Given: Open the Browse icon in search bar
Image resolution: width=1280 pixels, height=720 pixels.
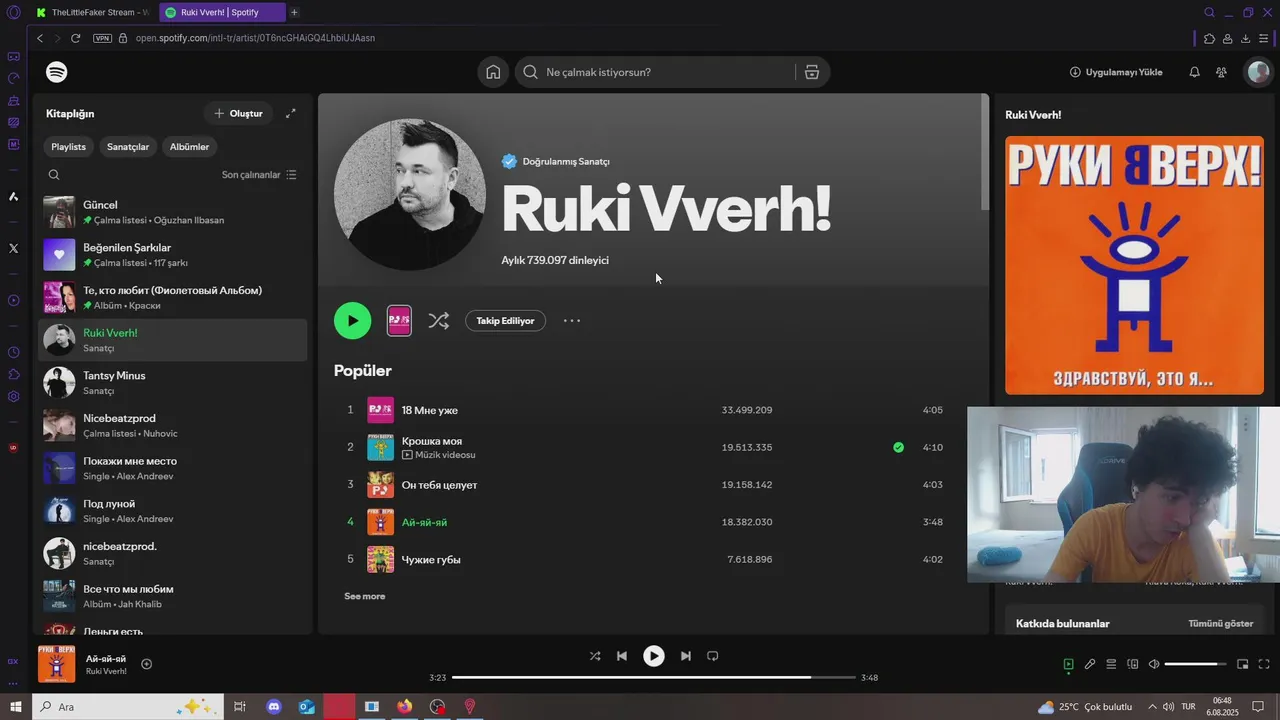Looking at the screenshot, I should [x=811, y=72].
